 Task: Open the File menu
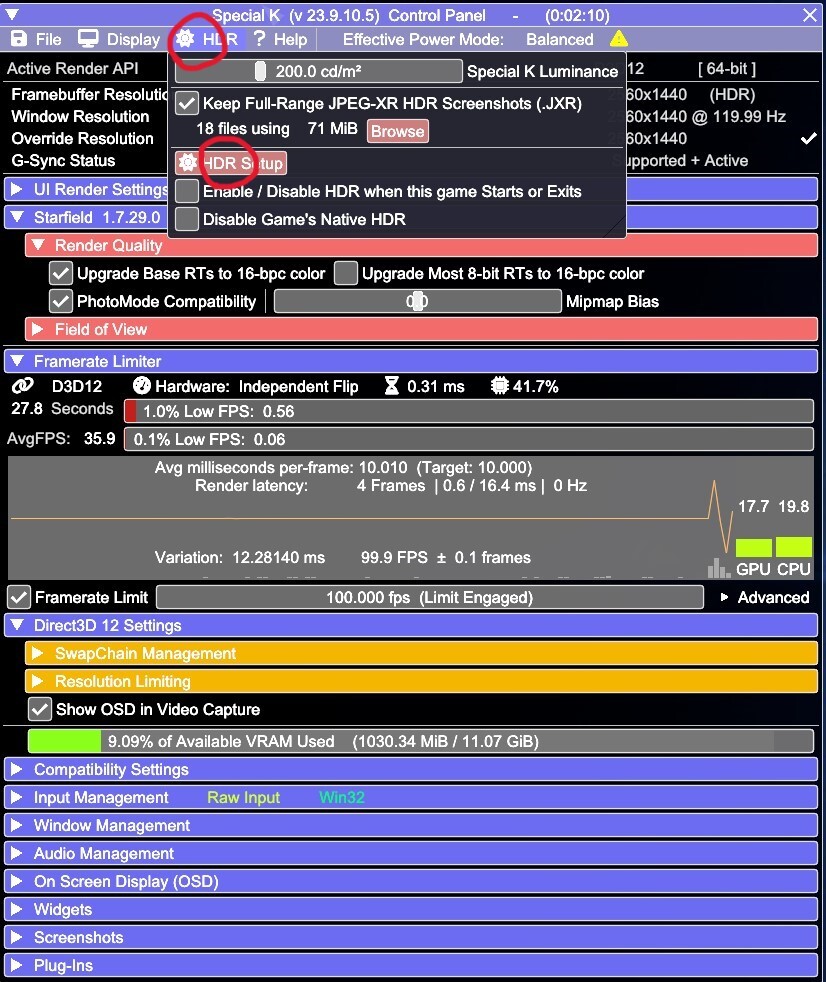36,39
